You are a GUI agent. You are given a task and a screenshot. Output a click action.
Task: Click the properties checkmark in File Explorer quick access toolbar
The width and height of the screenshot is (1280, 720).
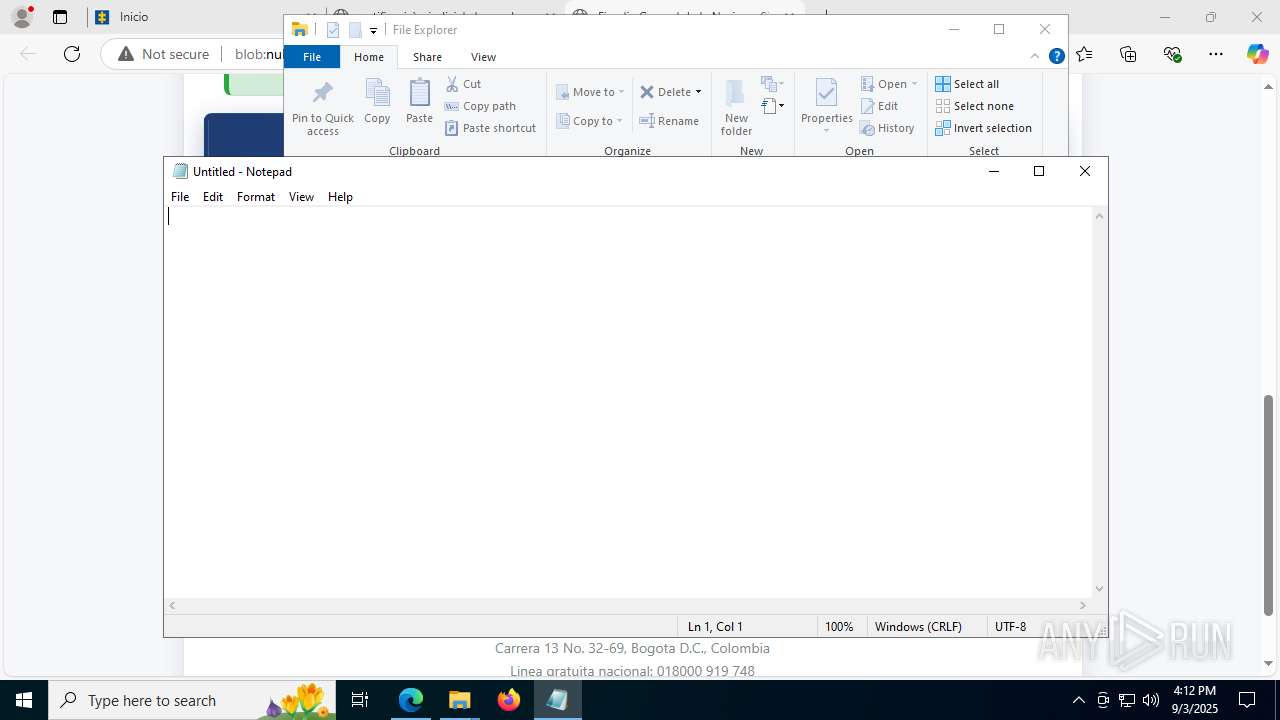pos(334,30)
